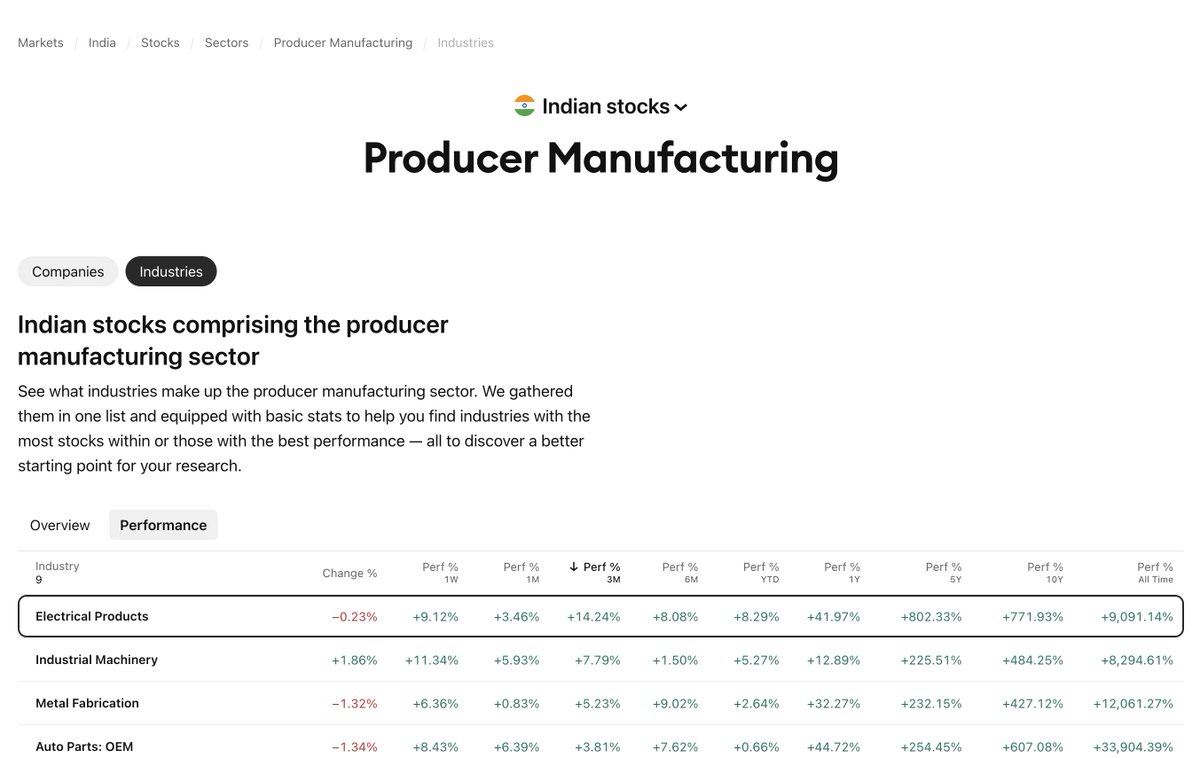This screenshot has height=758, width=1200.
Task: Switch to Companies pill
Action: 68,271
